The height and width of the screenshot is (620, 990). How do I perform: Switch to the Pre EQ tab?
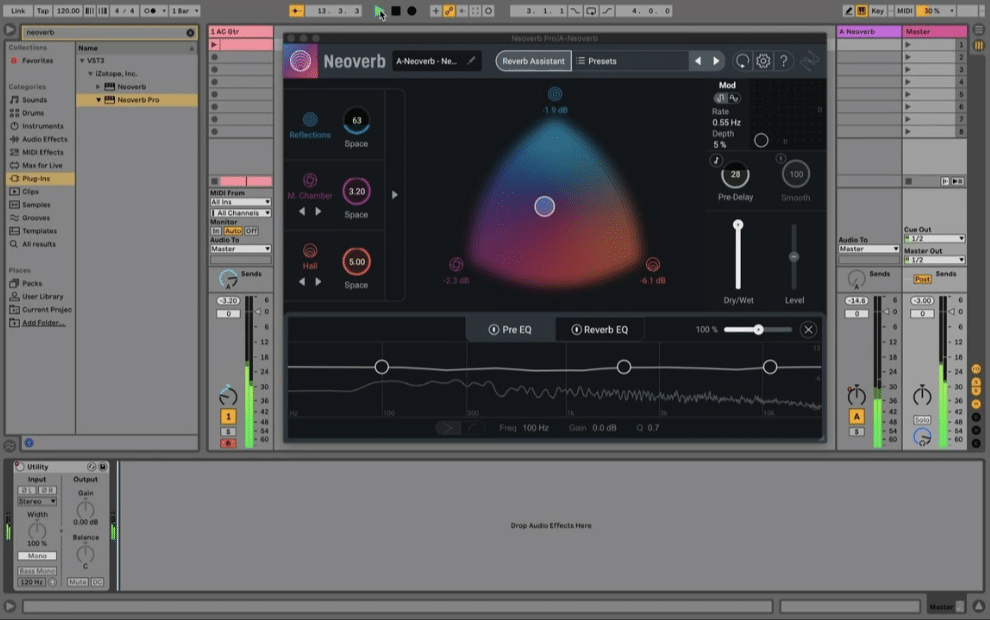tap(510, 330)
